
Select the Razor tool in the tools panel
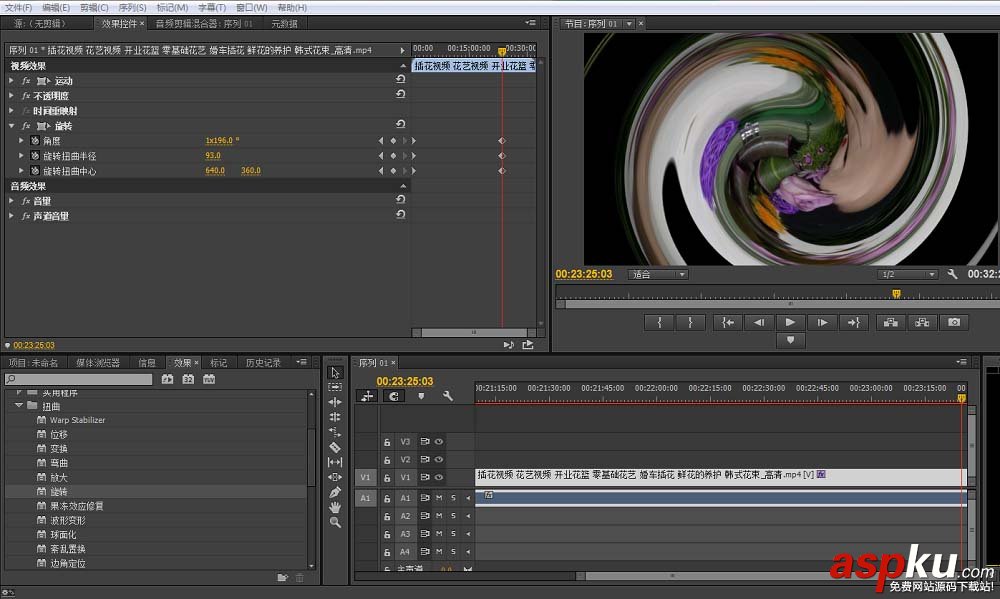[x=335, y=447]
